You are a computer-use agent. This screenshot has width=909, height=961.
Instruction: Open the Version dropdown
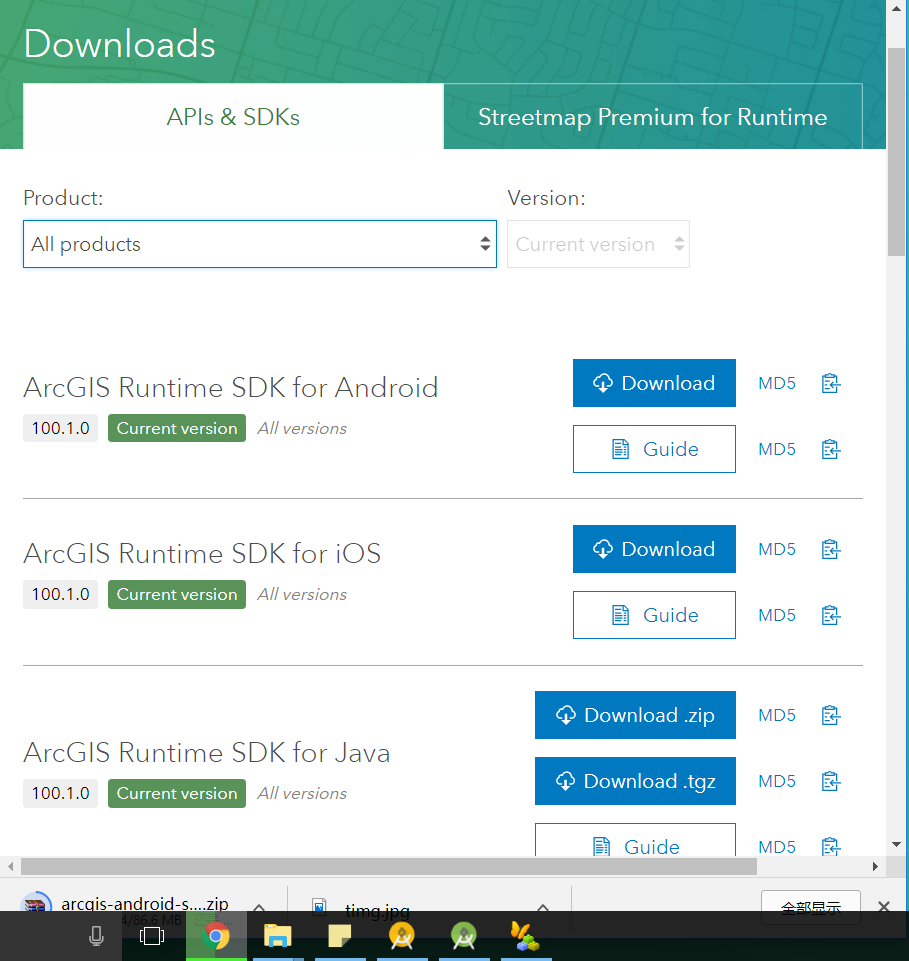point(597,243)
